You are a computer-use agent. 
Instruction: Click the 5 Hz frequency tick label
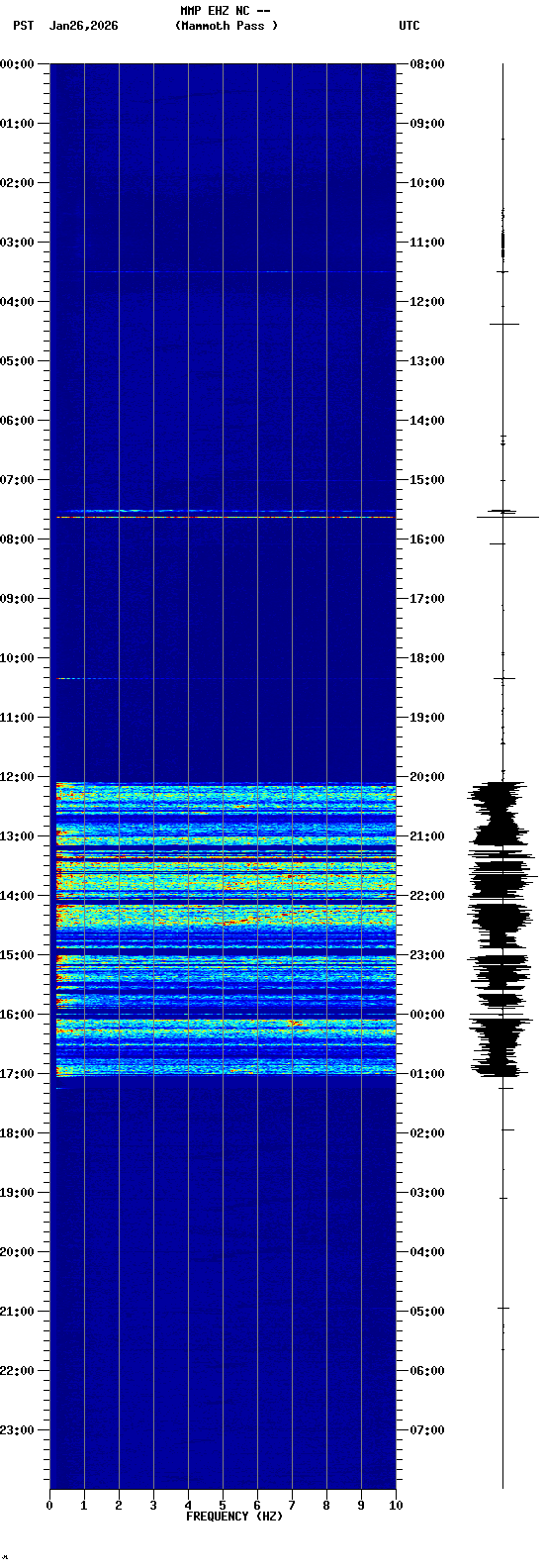click(223, 1506)
